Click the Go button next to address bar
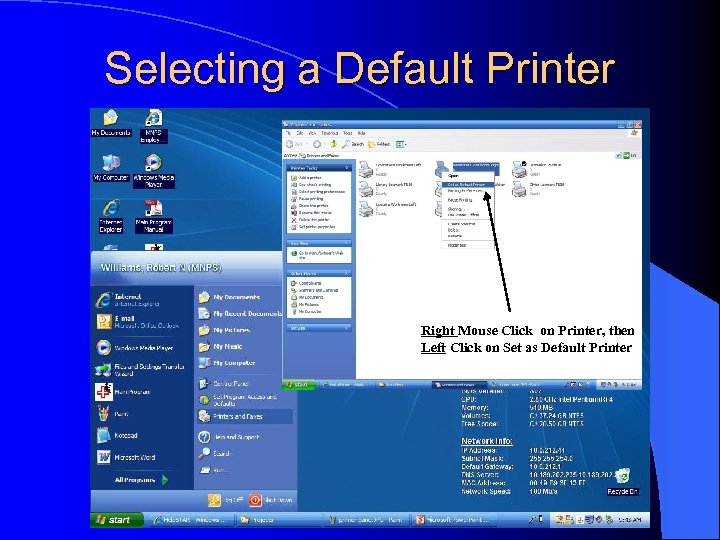The width and height of the screenshot is (720, 540). 630,156
